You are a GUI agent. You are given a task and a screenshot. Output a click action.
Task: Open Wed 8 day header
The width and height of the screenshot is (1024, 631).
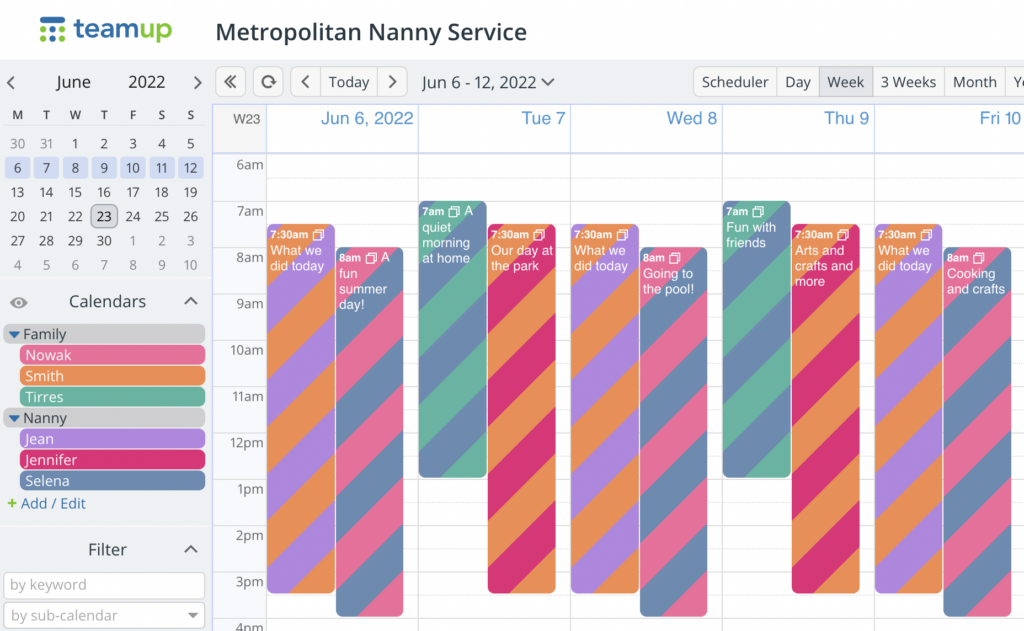[x=692, y=118]
